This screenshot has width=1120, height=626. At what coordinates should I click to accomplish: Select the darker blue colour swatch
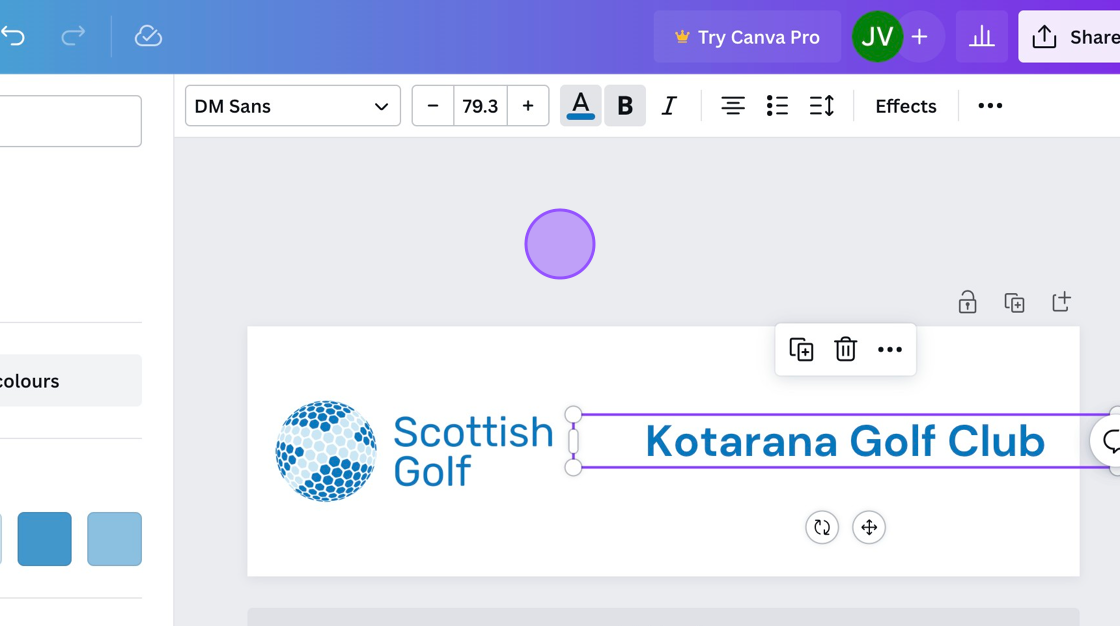pos(45,539)
